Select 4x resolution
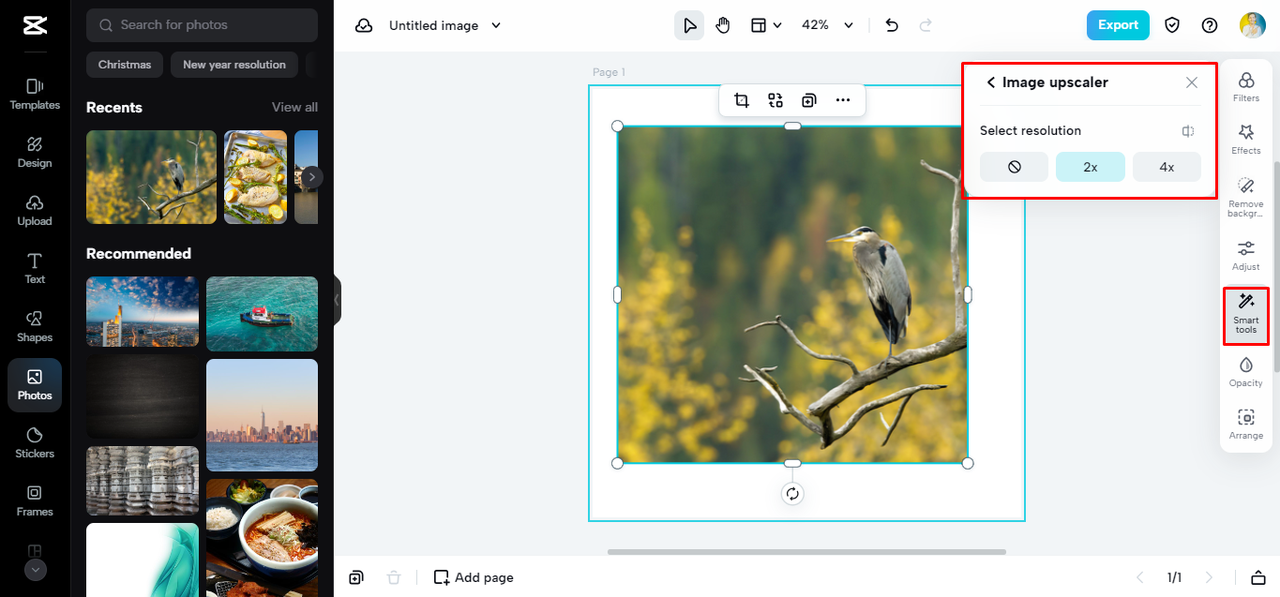 pyautogui.click(x=1167, y=167)
